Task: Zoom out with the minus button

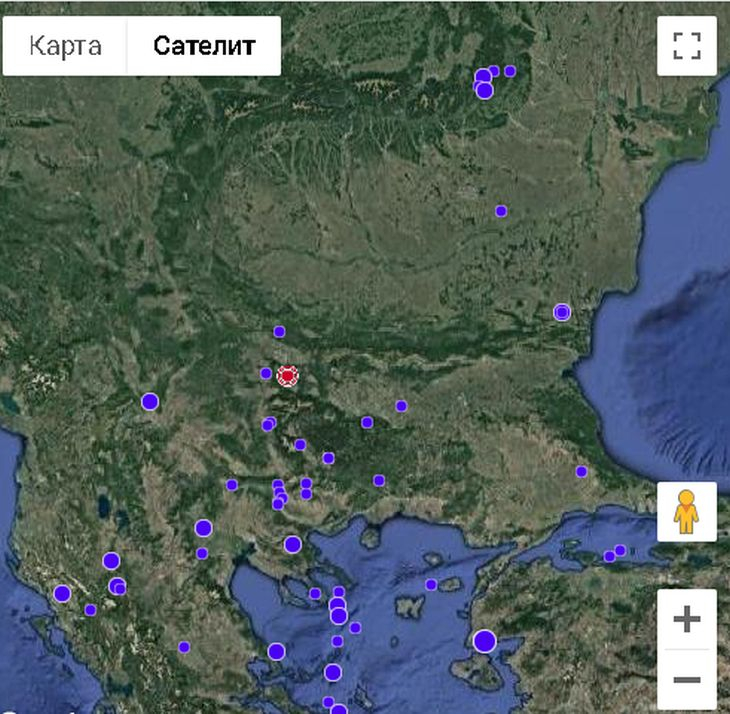Action: tap(687, 680)
